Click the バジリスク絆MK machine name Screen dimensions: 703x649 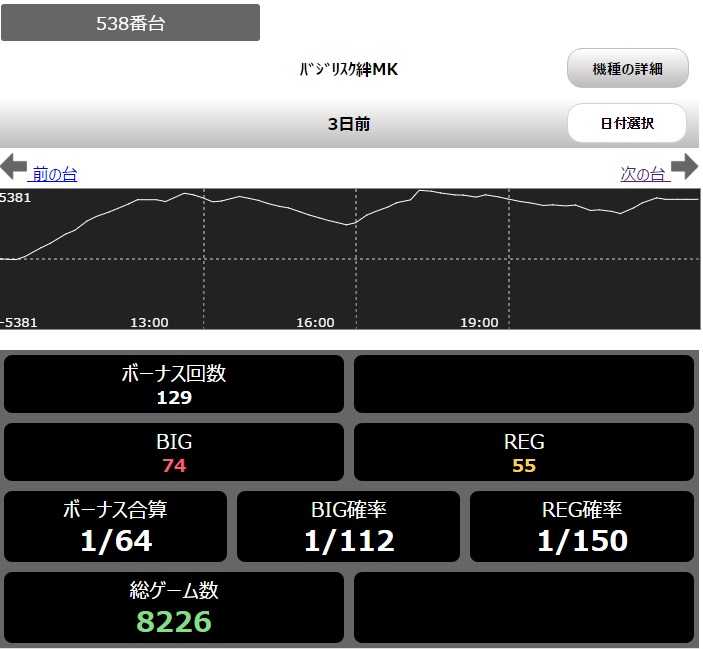pos(348,69)
